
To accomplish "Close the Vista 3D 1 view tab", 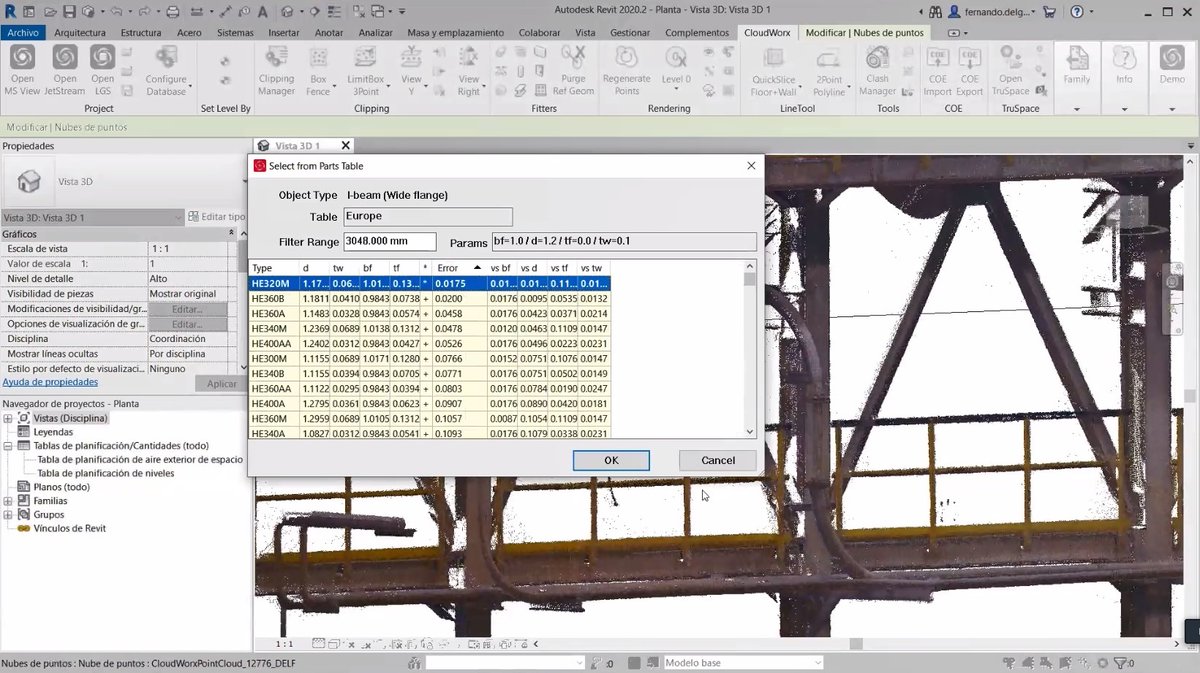I will click(346, 146).
